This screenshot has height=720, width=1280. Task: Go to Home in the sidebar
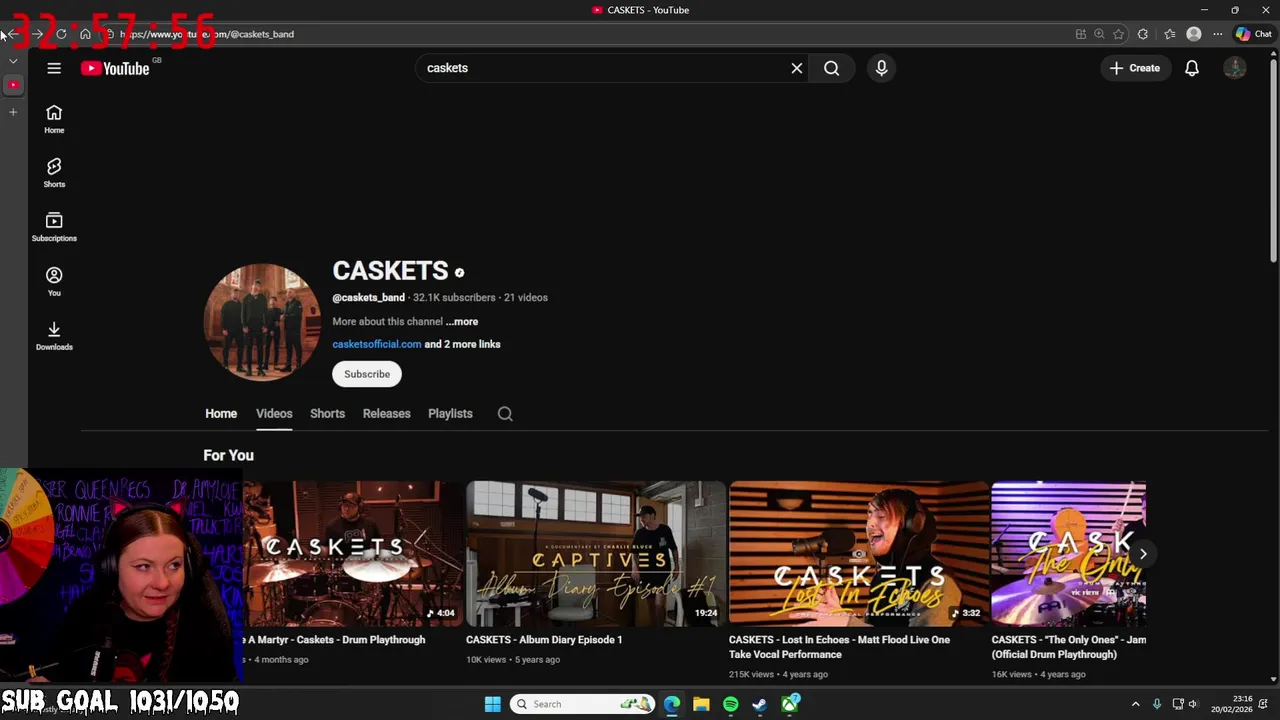coord(54,119)
